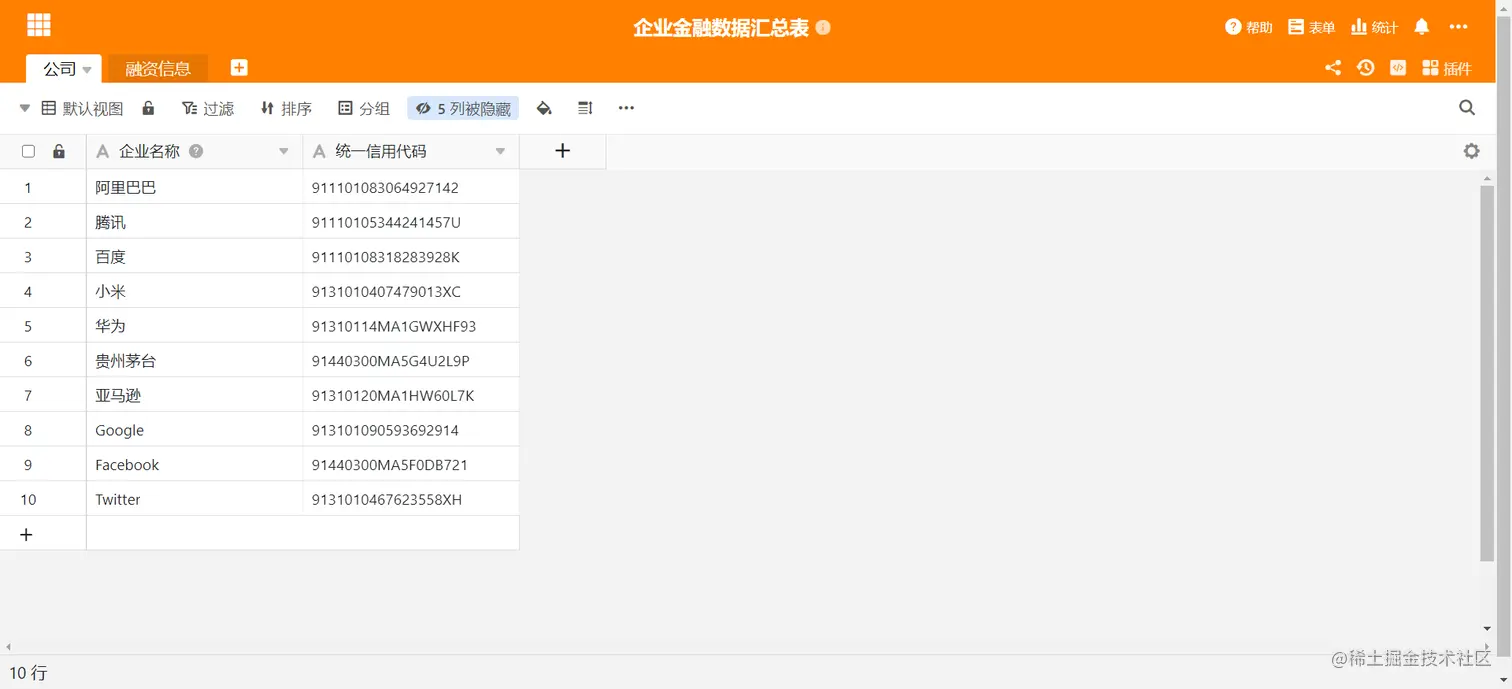
Task: Select the code 91310114MA1GWXHF93
Action: coord(411,326)
